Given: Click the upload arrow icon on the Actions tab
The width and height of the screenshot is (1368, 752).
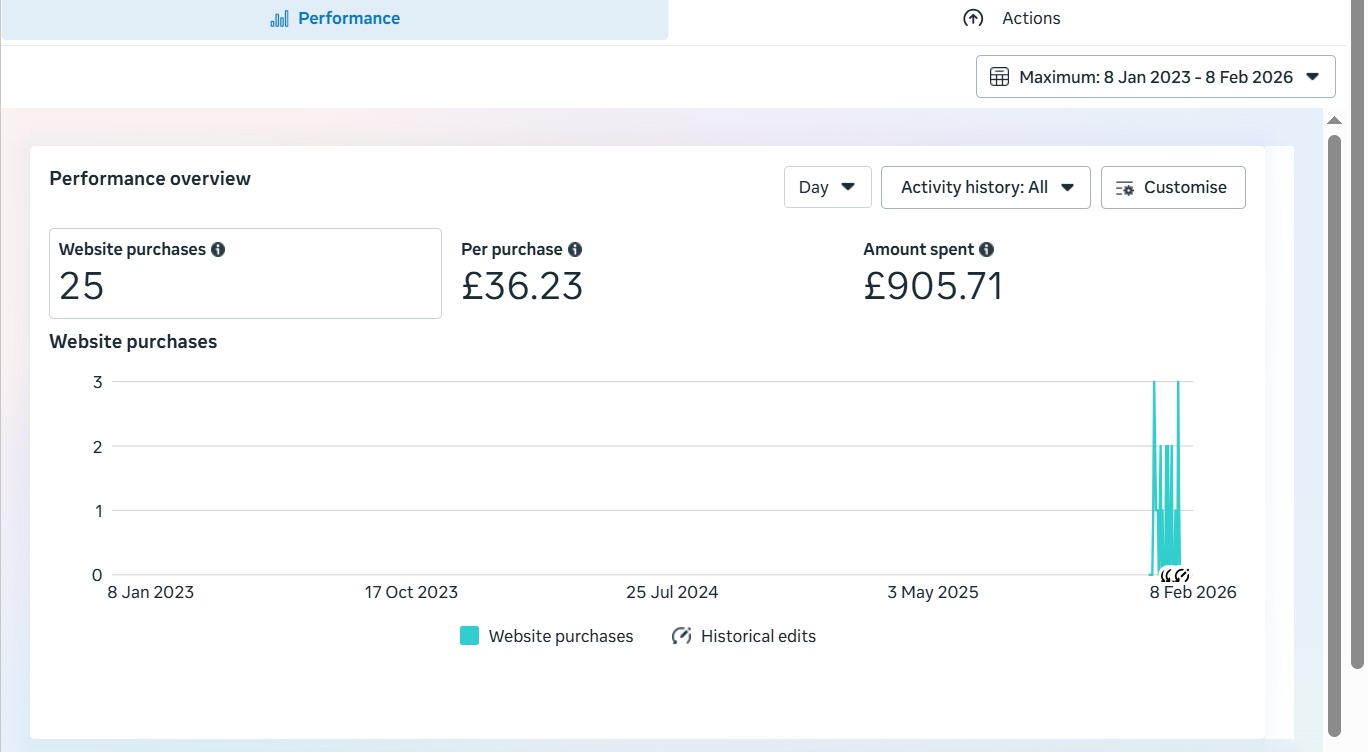Looking at the screenshot, I should pyautogui.click(x=973, y=19).
